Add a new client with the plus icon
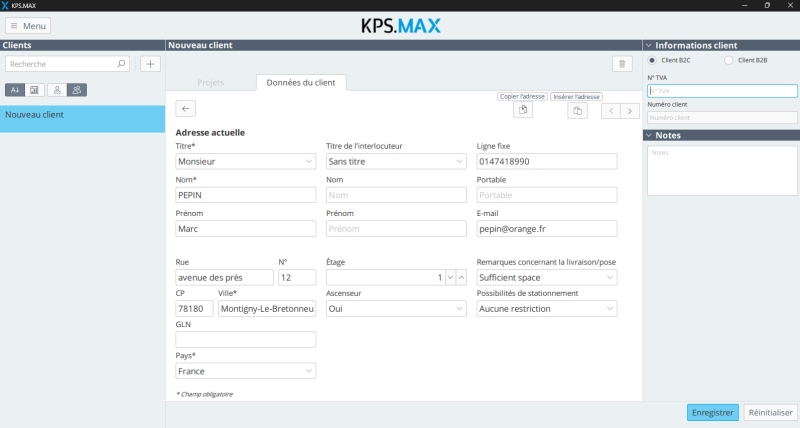This screenshot has width=800, height=428. pos(151,64)
